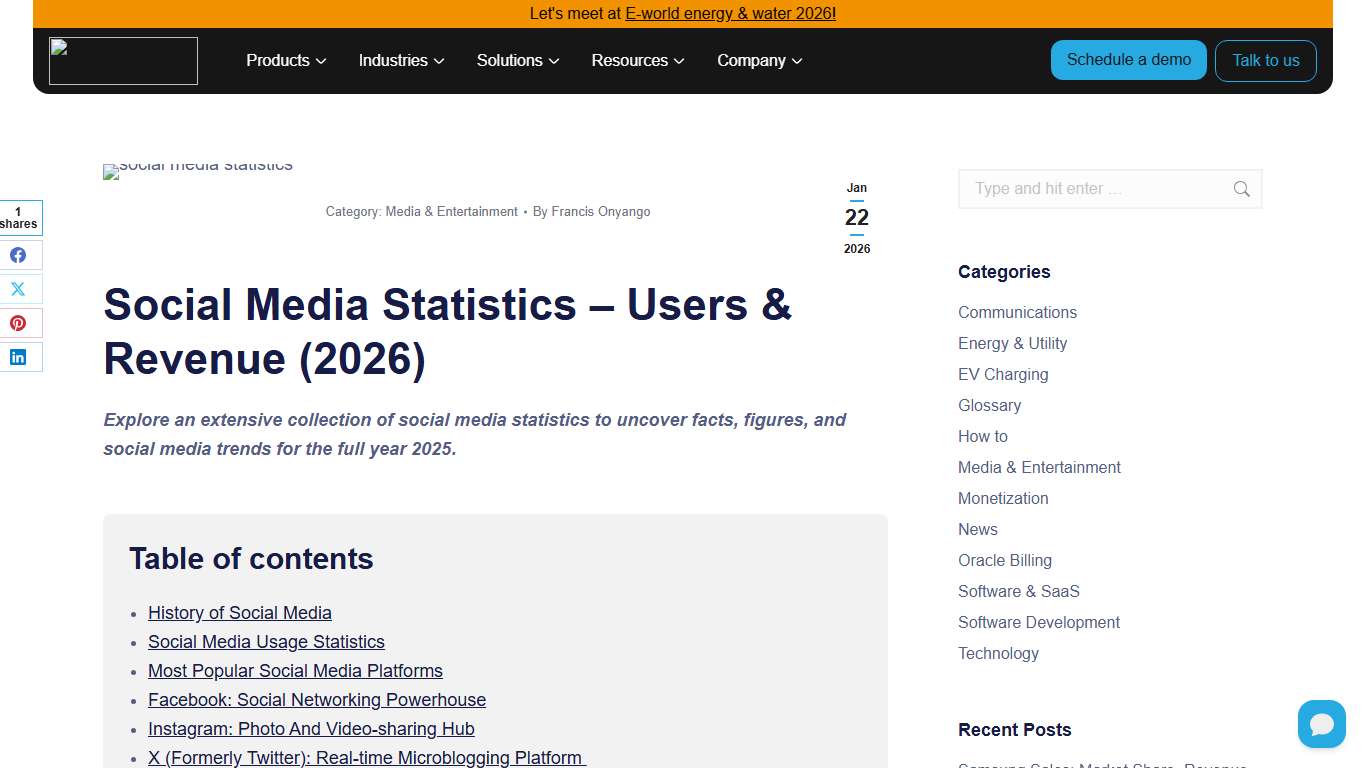Share the post on X (Twitter)

[19, 289]
